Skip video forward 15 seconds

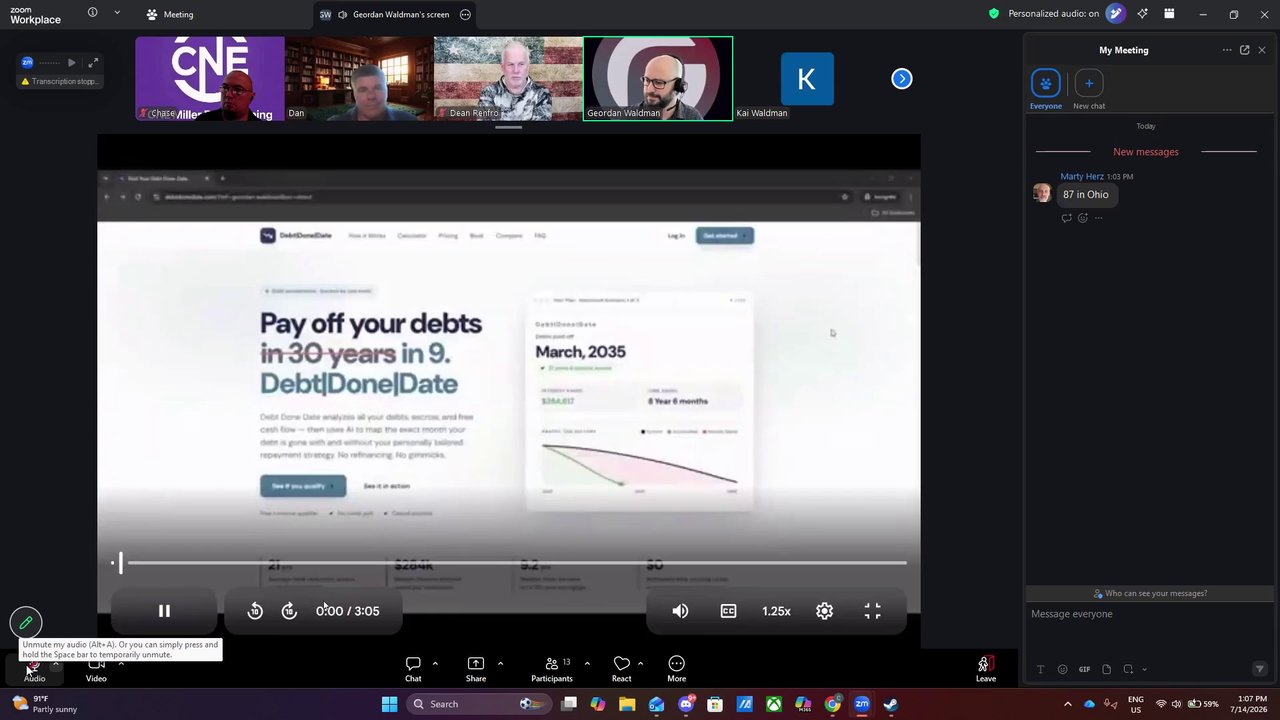[289, 611]
